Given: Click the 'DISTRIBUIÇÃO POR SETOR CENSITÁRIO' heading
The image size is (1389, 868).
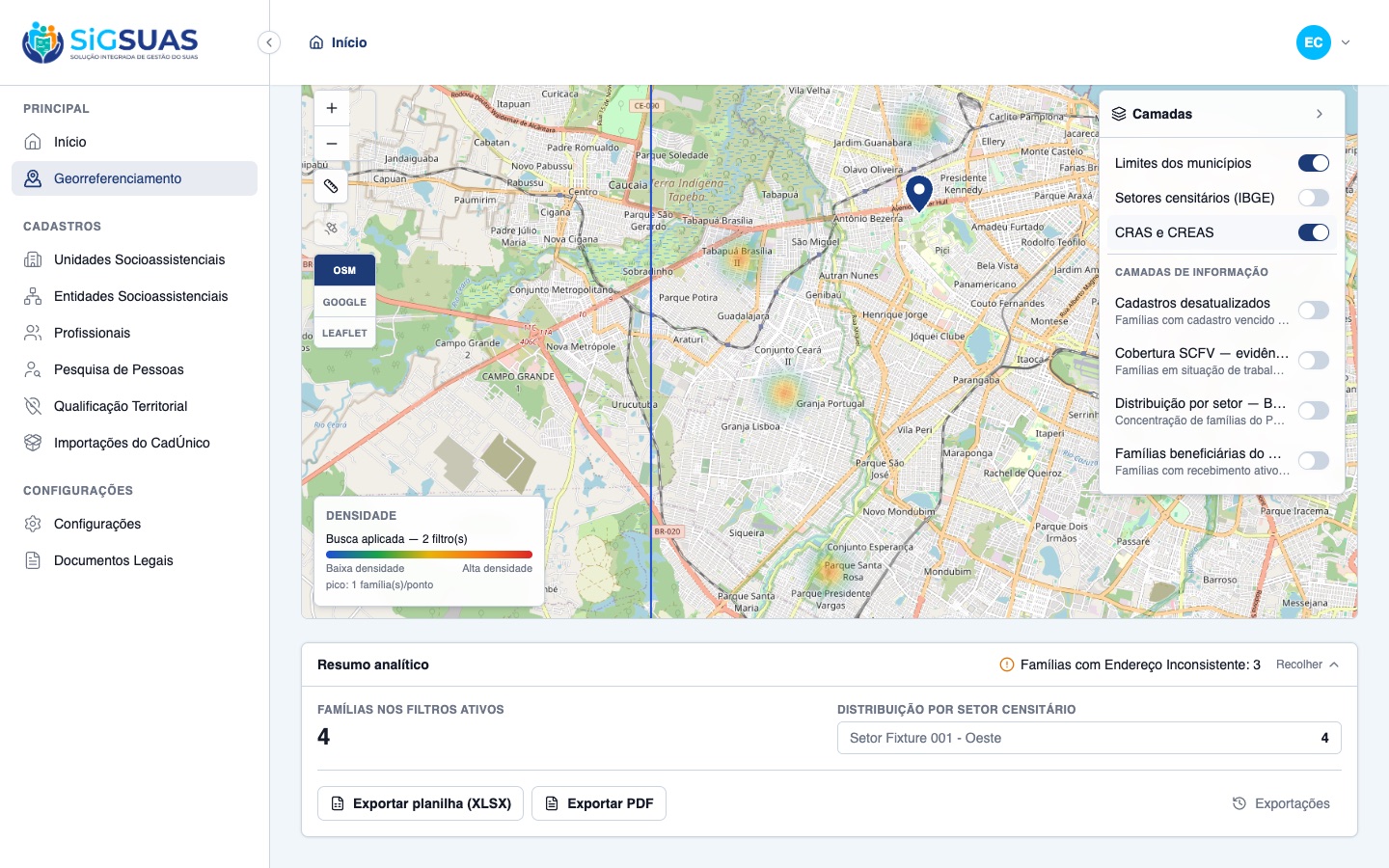Looking at the screenshot, I should 956,710.
